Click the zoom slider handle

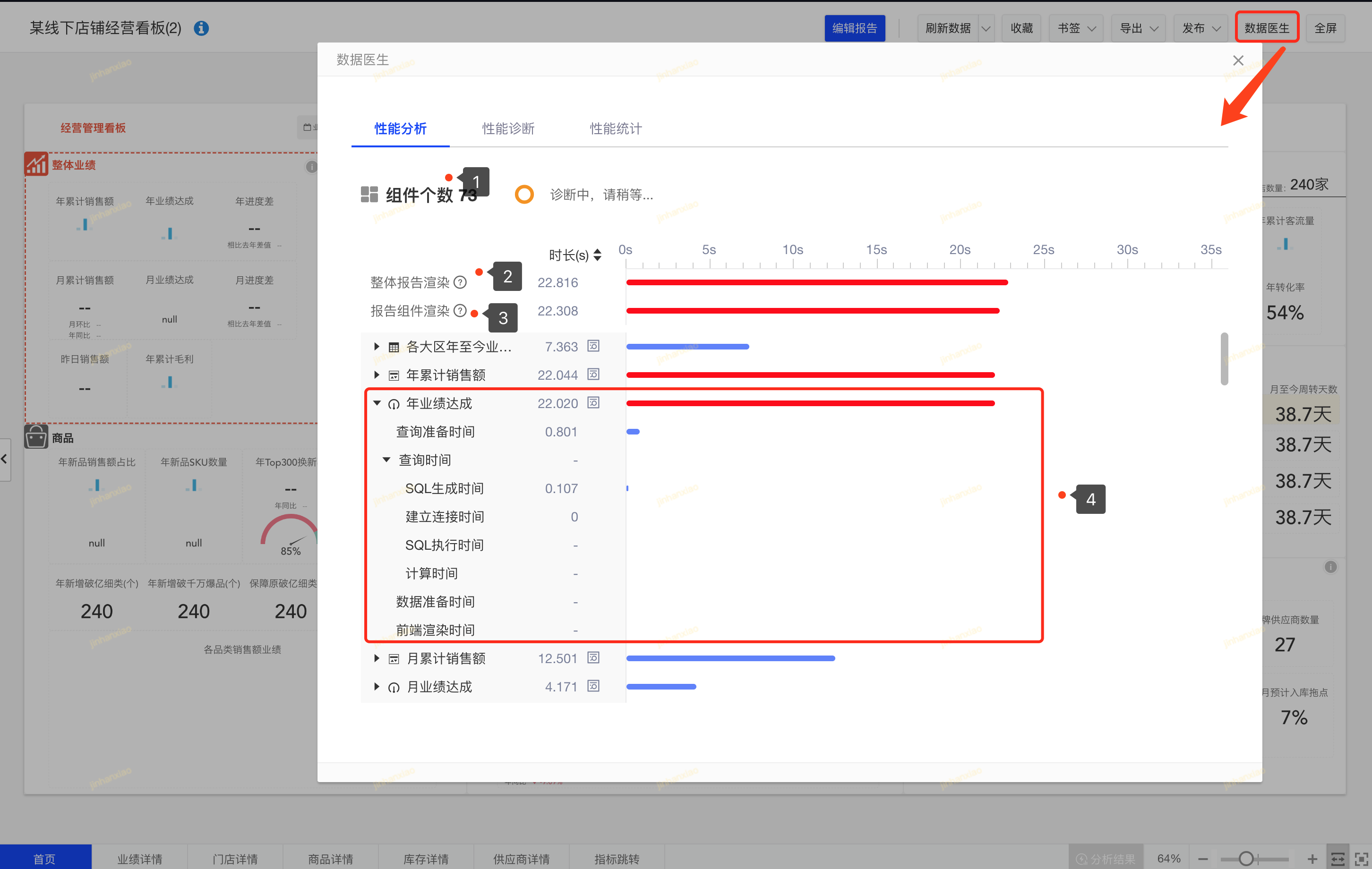click(x=1245, y=858)
